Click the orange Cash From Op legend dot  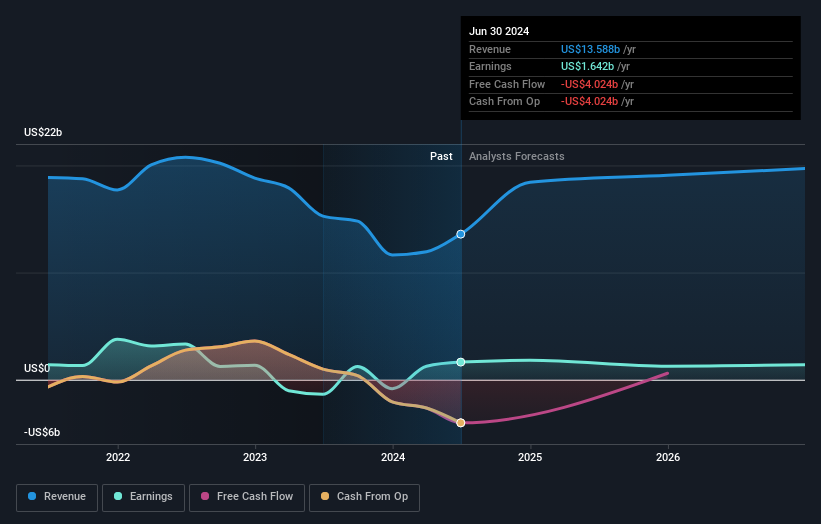325,496
